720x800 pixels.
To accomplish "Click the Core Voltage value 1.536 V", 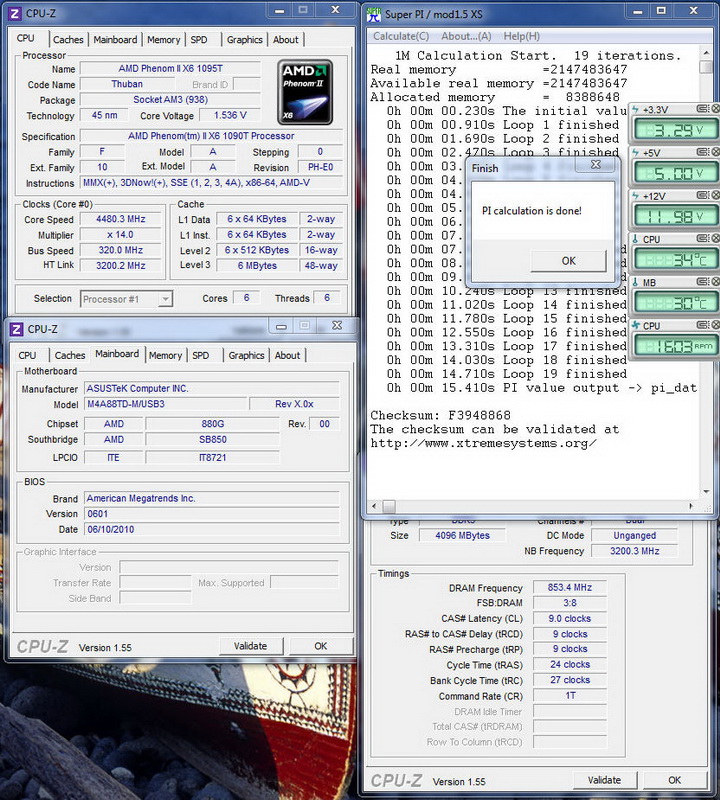I will [230, 115].
